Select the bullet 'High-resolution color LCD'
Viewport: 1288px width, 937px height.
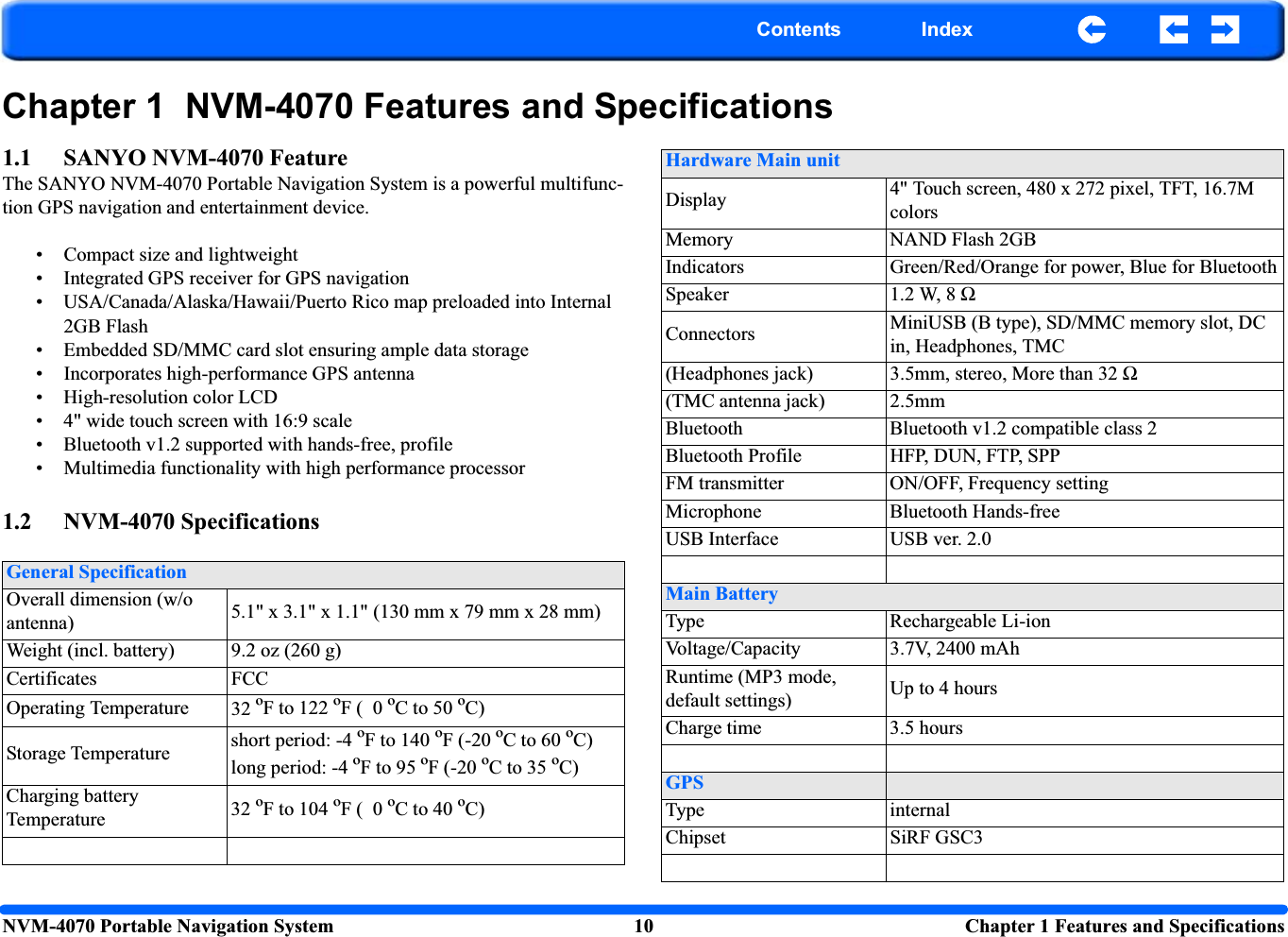point(170,397)
